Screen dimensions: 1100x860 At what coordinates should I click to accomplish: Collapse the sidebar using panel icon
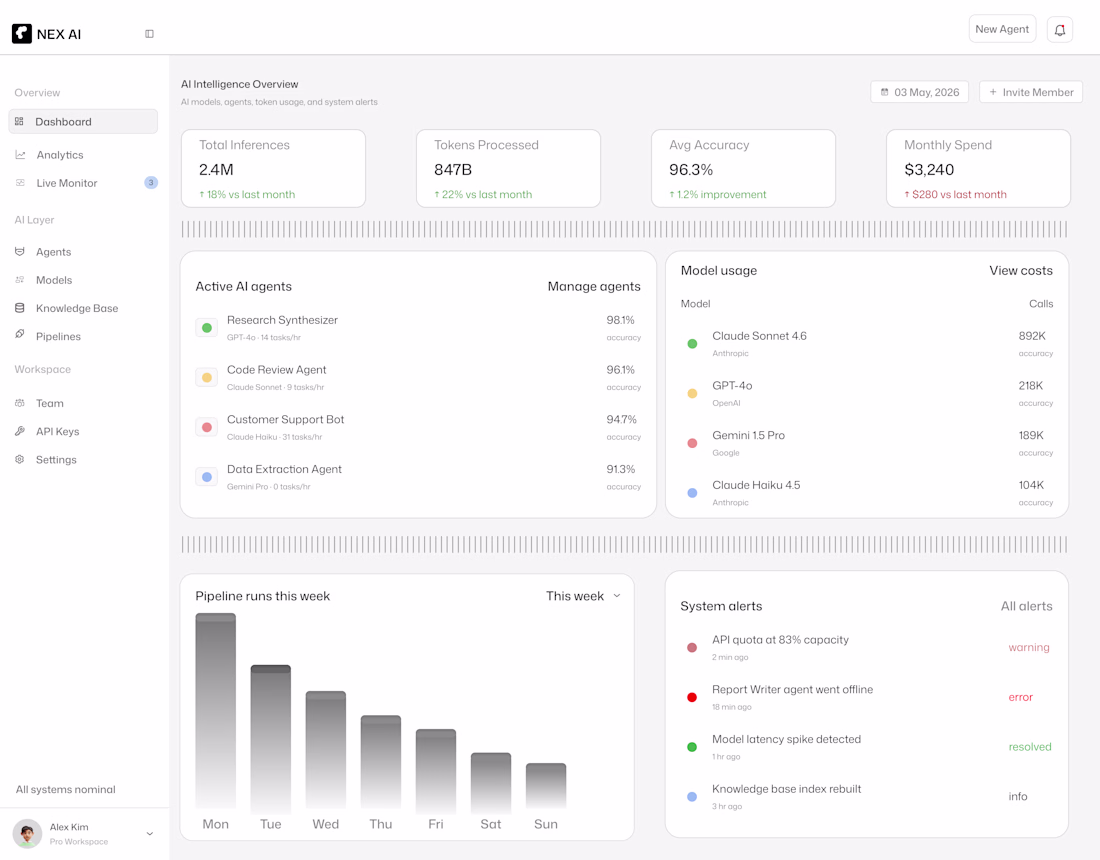[x=149, y=34]
